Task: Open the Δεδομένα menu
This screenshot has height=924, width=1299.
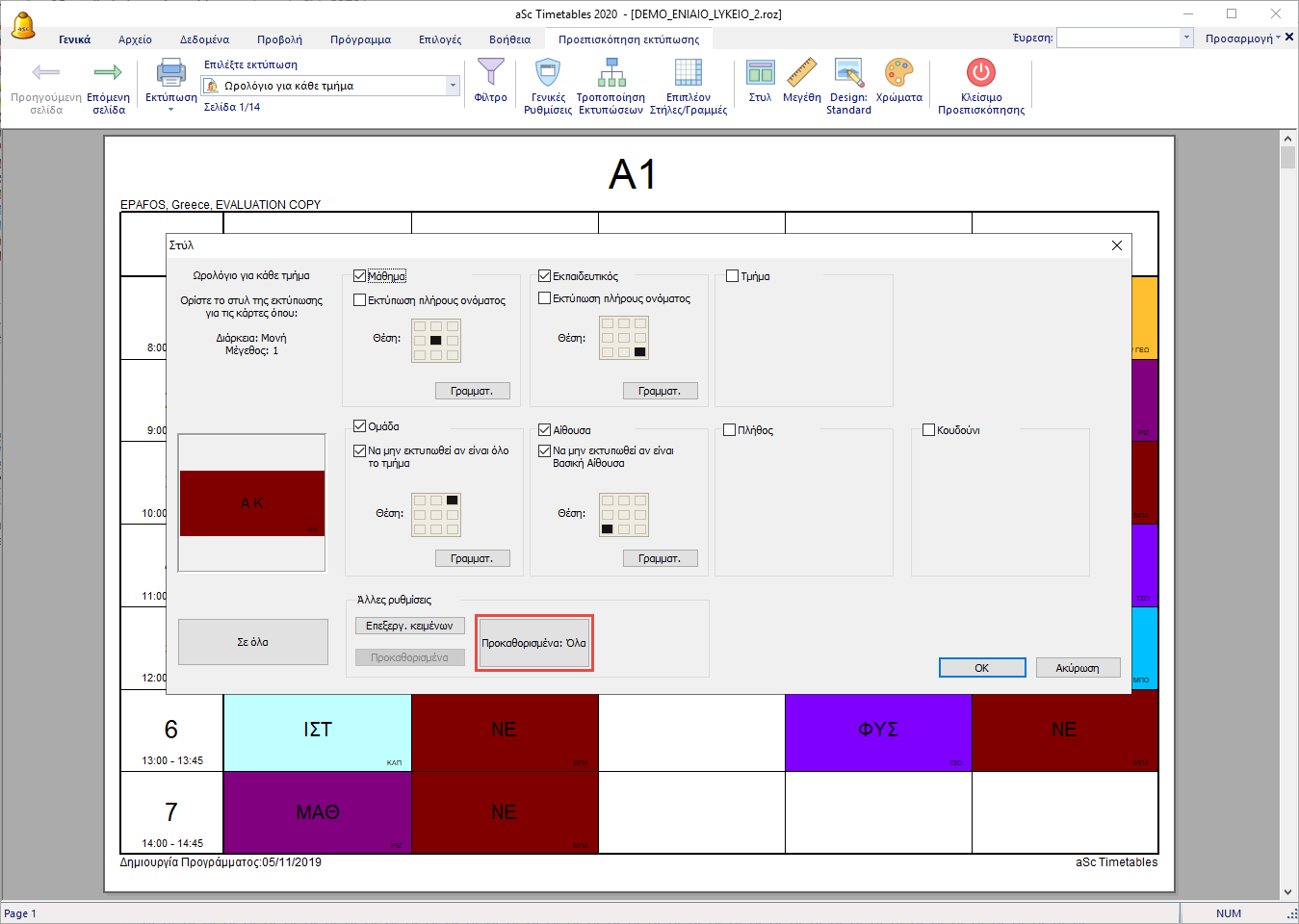Action: click(204, 39)
